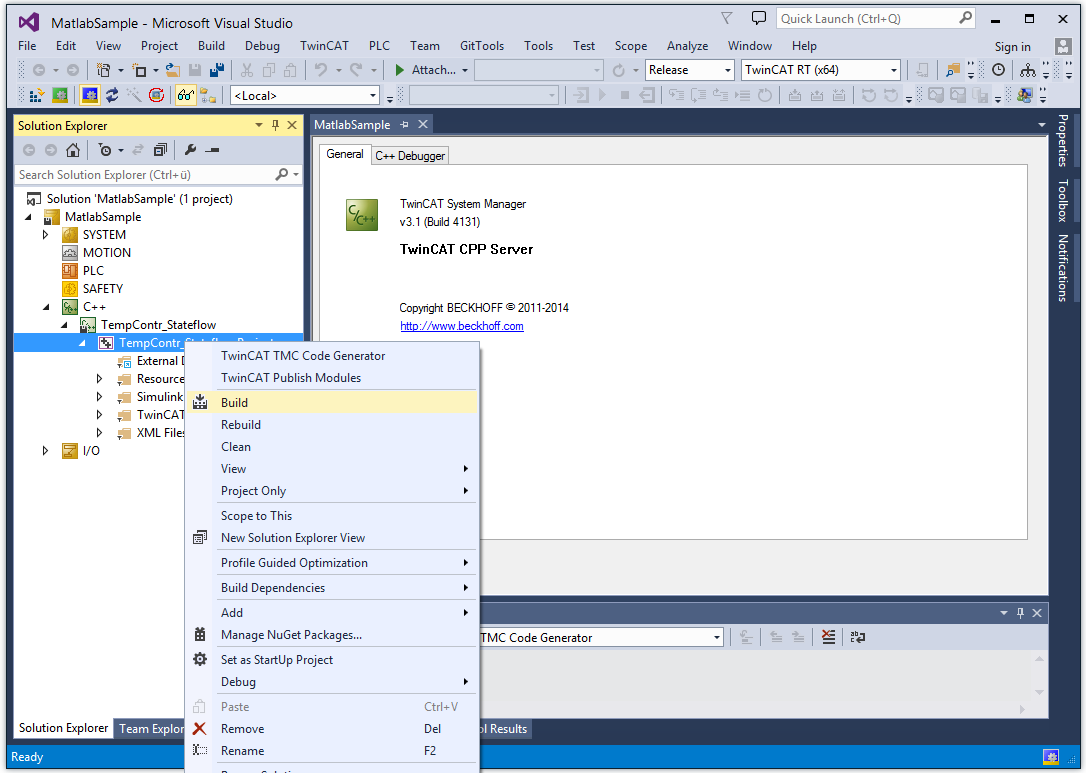Image resolution: width=1086 pixels, height=773 pixels.
Task: Click the New Project toolbar icon
Action: [x=104, y=70]
